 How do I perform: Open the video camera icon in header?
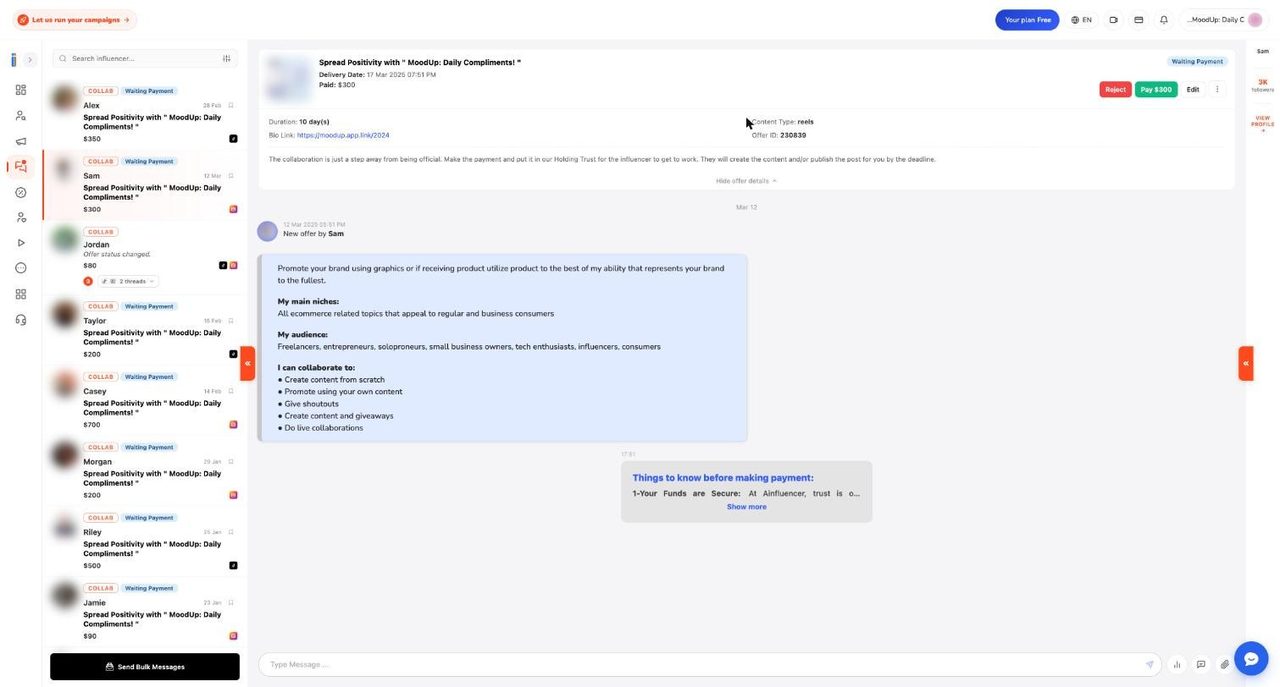coord(1113,19)
